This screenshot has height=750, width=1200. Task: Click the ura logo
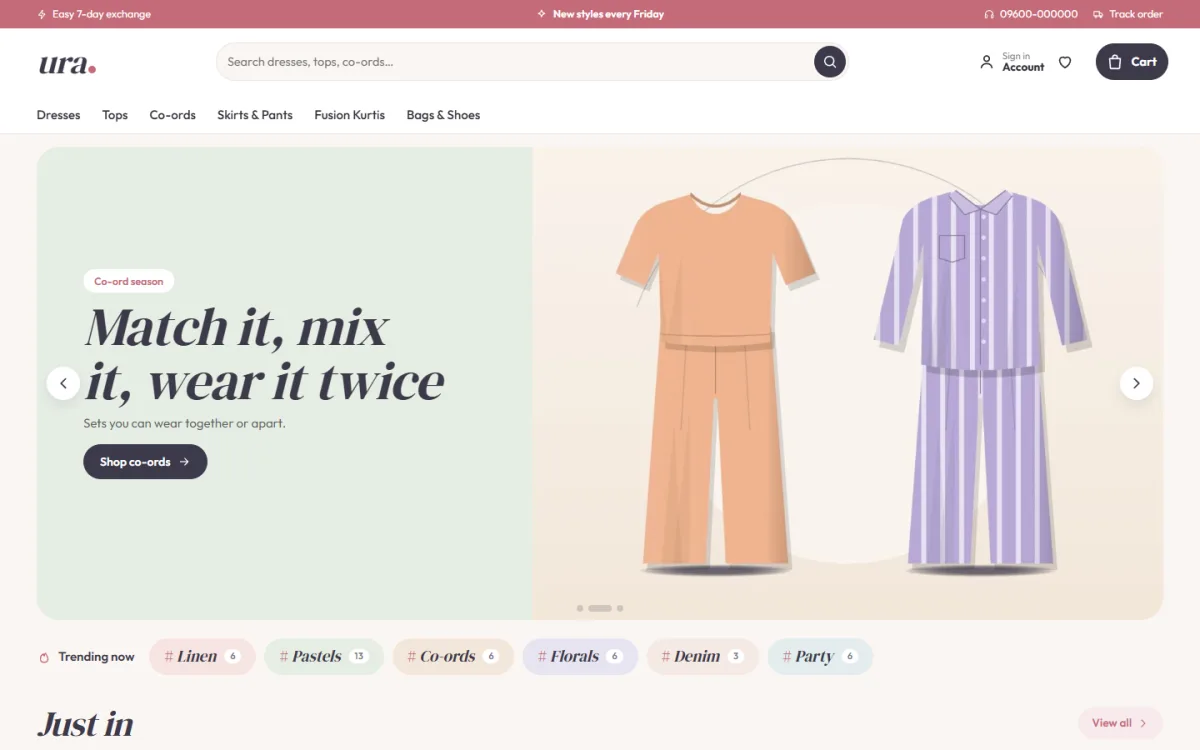pyautogui.click(x=67, y=64)
